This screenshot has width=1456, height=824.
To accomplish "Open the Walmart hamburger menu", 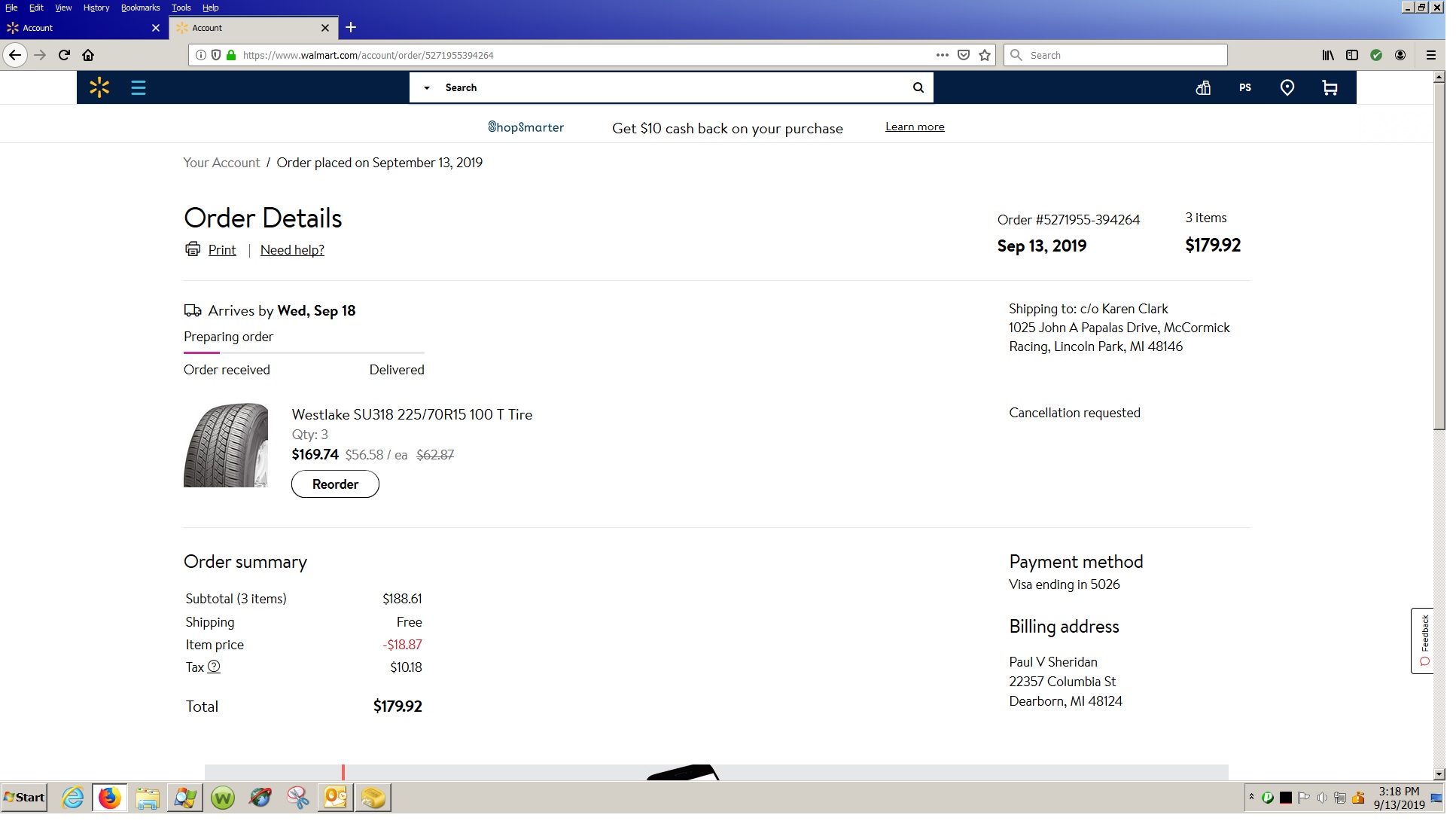I will point(138,87).
